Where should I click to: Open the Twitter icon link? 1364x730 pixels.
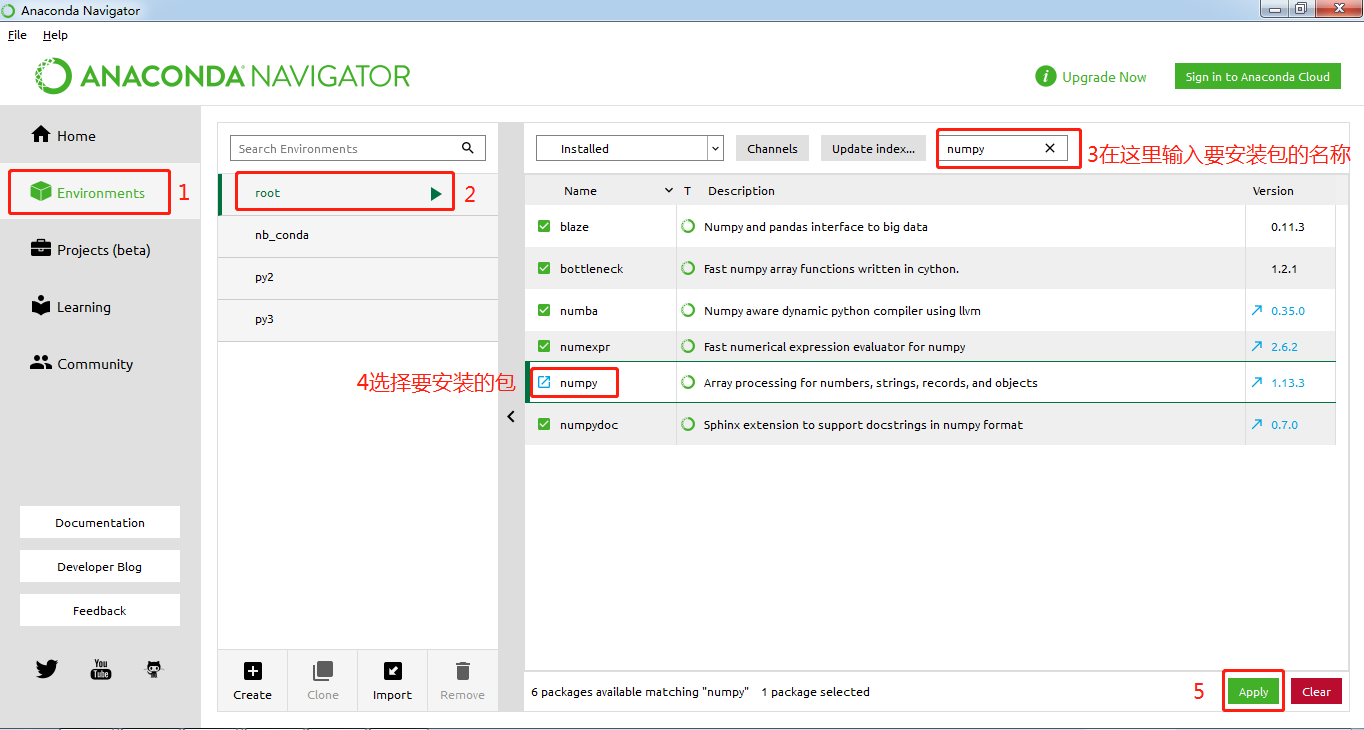(x=46, y=669)
